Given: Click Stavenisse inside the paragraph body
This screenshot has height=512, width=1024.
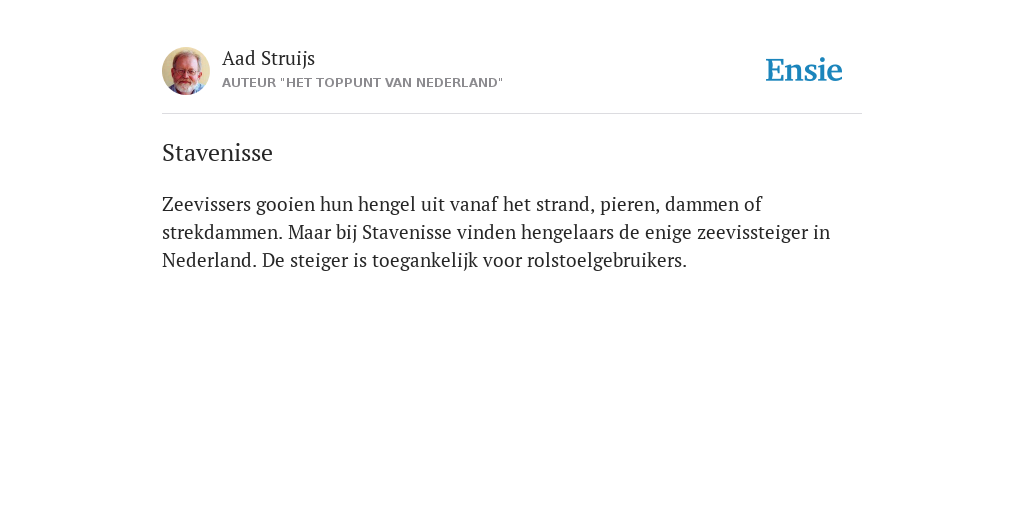Looking at the screenshot, I should pos(407,232).
